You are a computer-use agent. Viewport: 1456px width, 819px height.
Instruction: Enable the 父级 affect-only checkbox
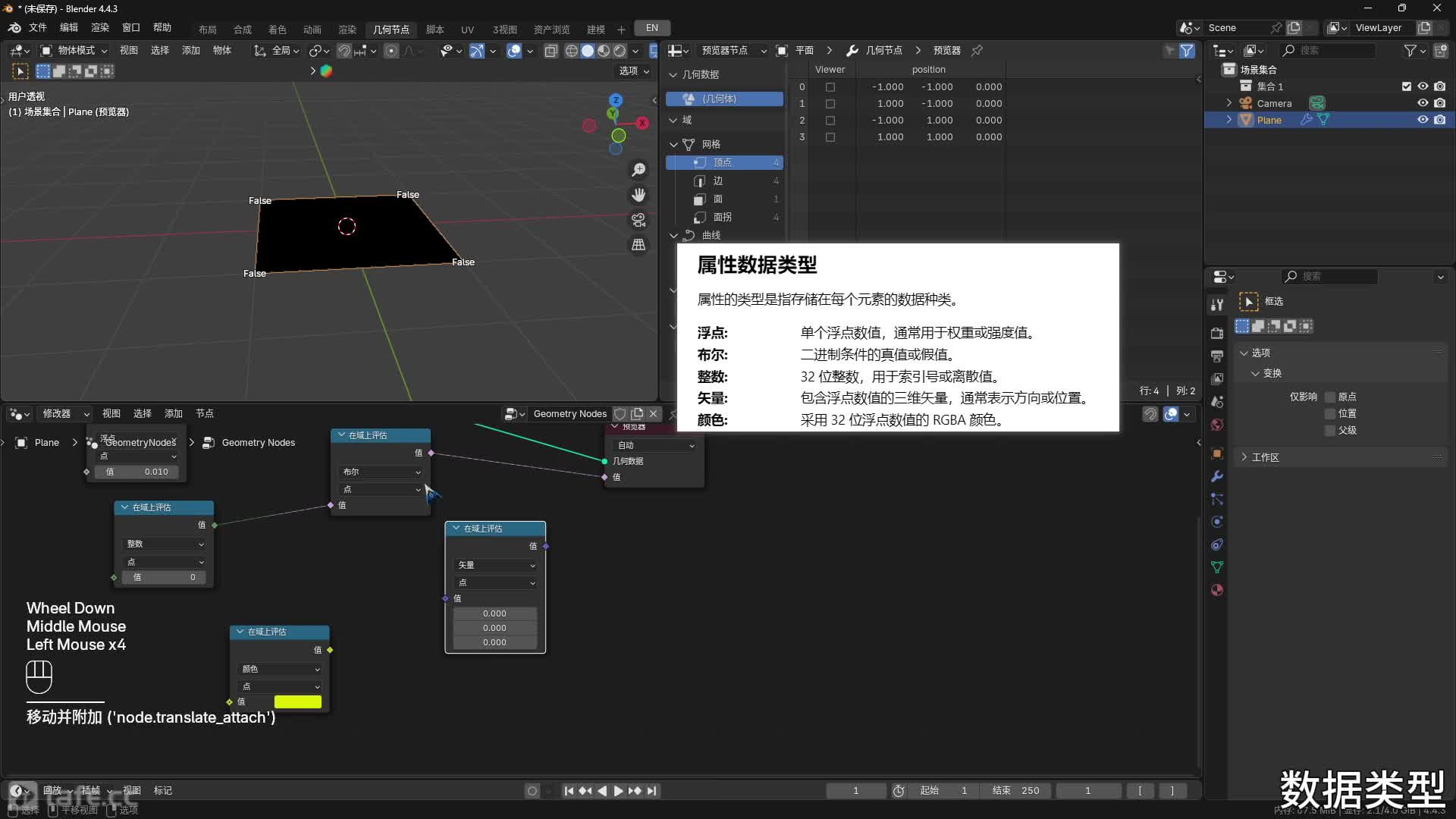(1329, 431)
